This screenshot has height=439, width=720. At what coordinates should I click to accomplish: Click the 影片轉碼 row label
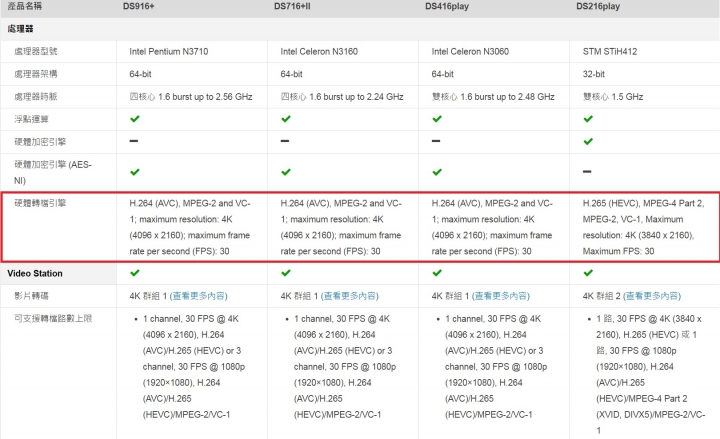pyautogui.click(x=31, y=296)
